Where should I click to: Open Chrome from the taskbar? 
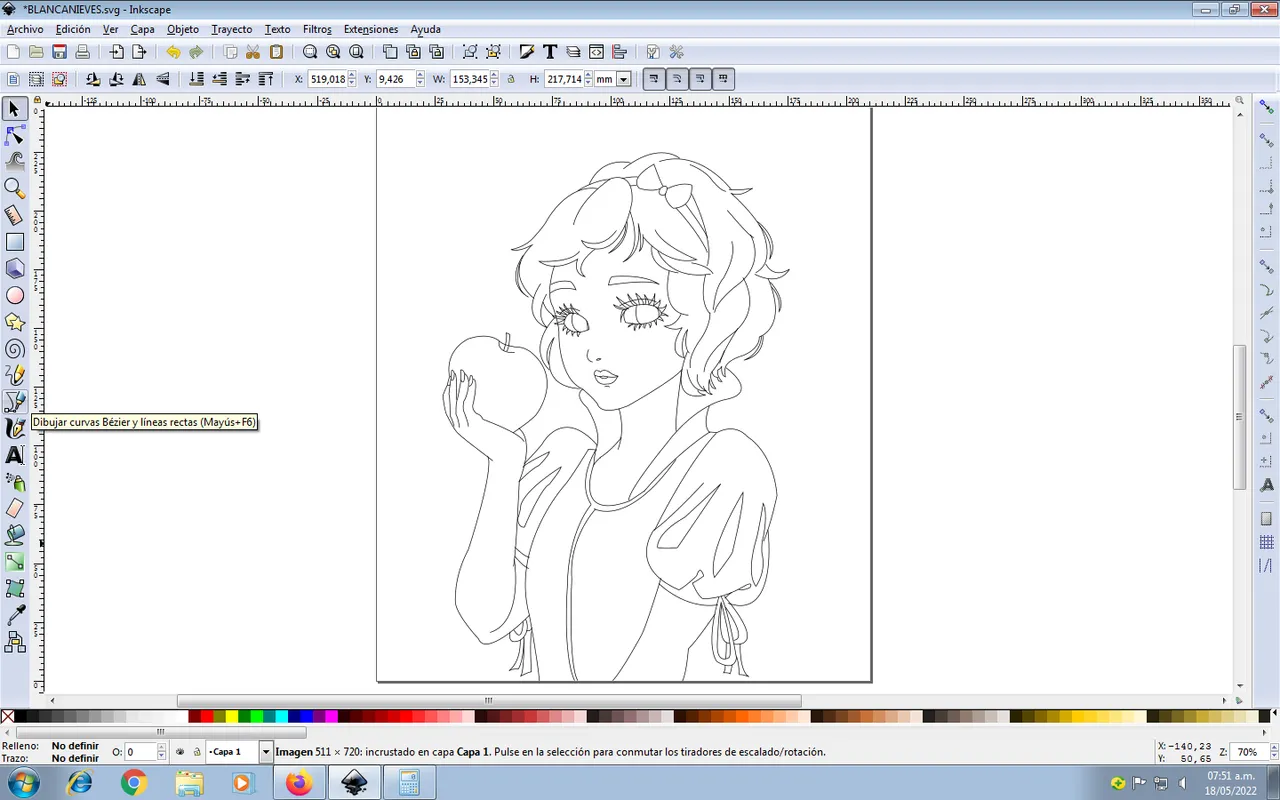(134, 783)
